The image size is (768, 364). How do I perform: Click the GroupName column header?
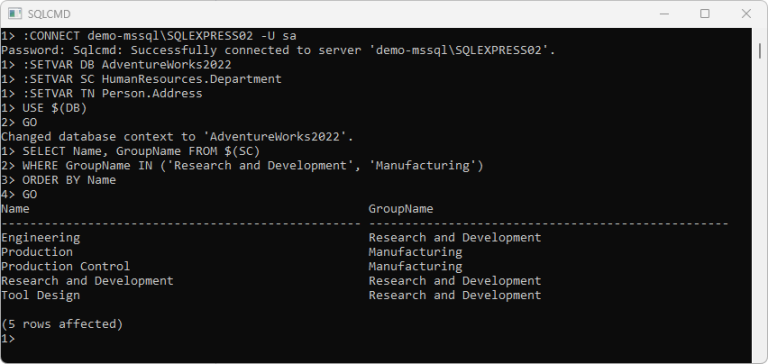coord(401,209)
